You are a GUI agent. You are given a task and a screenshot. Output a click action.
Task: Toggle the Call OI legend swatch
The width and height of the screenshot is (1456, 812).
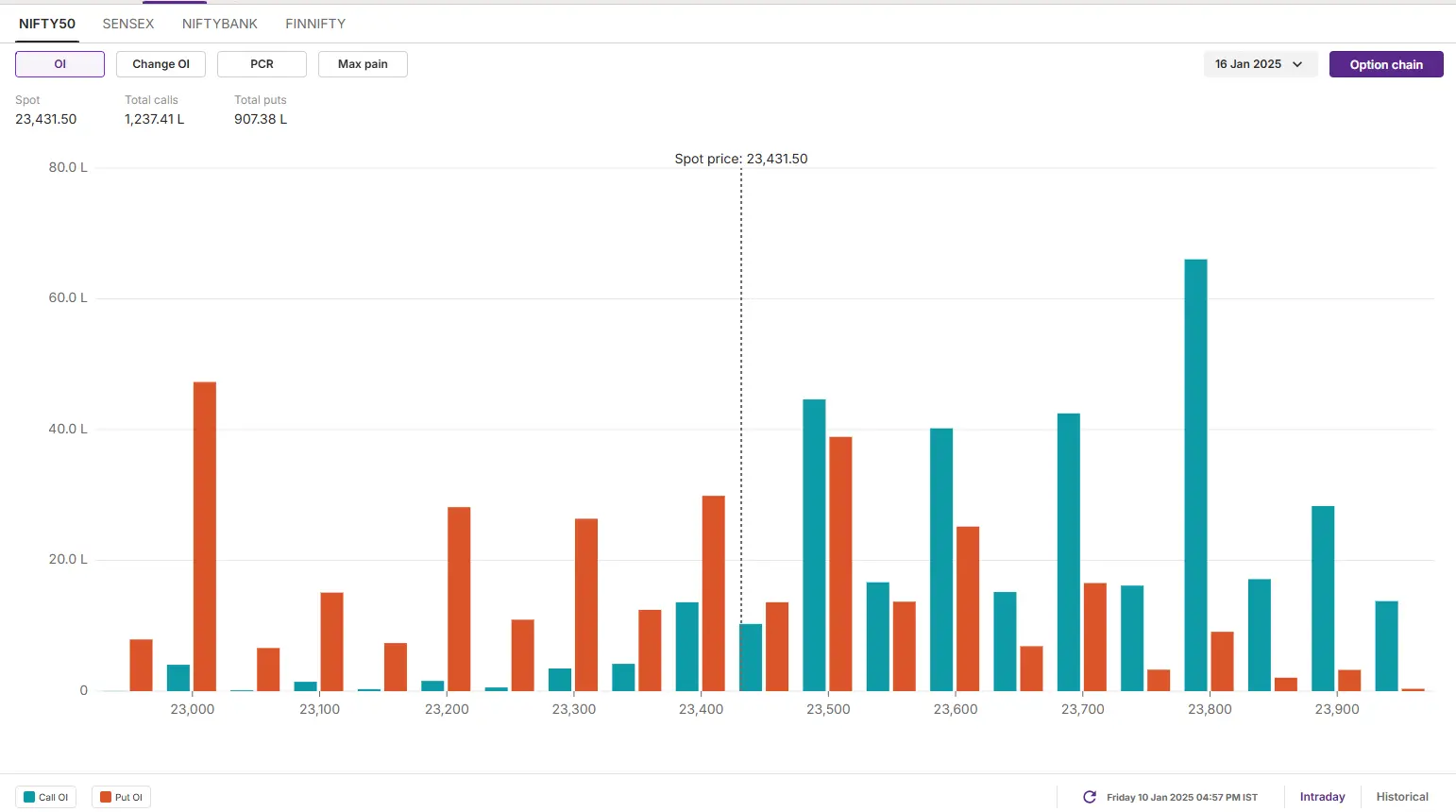click(x=29, y=797)
